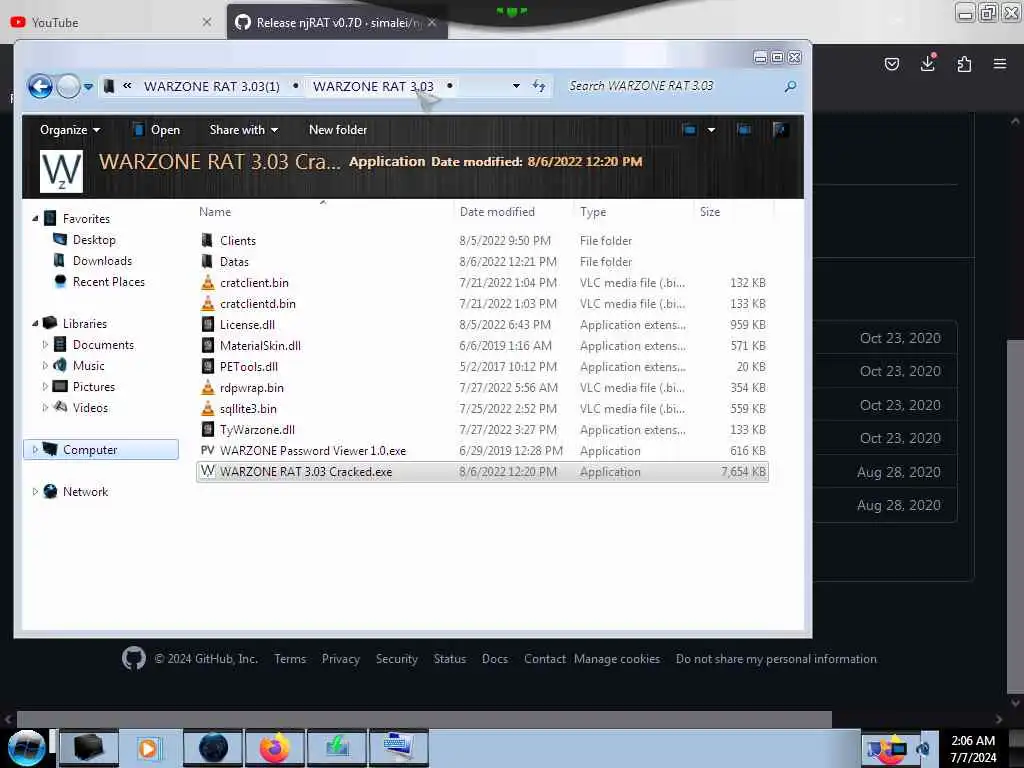Open Firefox hamburger application menu

1000,64
